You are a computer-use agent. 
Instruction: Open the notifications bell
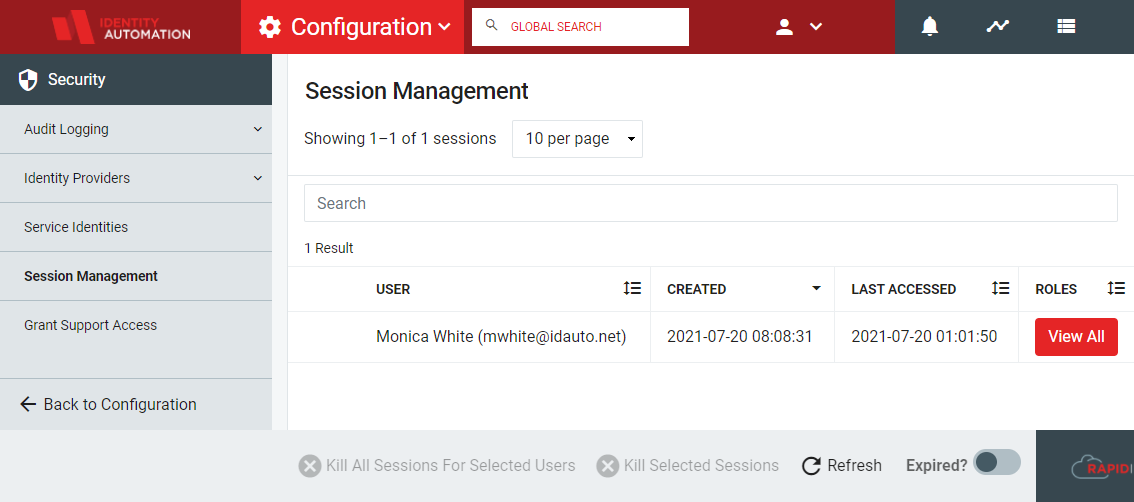pos(929,27)
